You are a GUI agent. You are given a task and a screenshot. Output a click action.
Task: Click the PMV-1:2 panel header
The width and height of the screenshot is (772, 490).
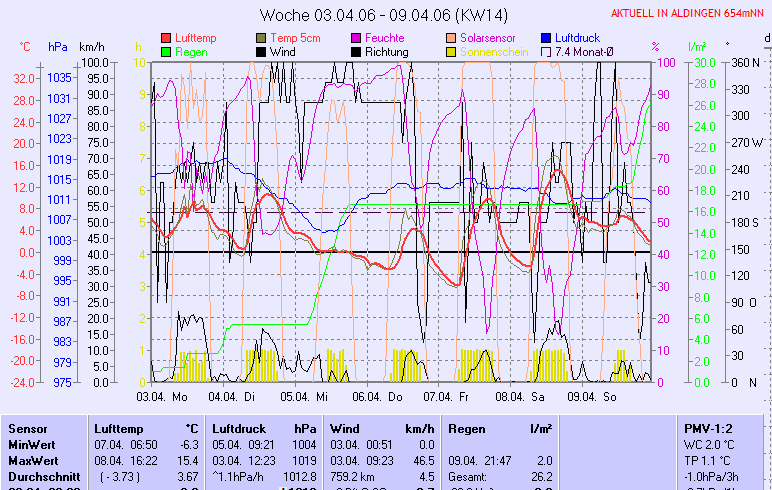[x=706, y=428]
